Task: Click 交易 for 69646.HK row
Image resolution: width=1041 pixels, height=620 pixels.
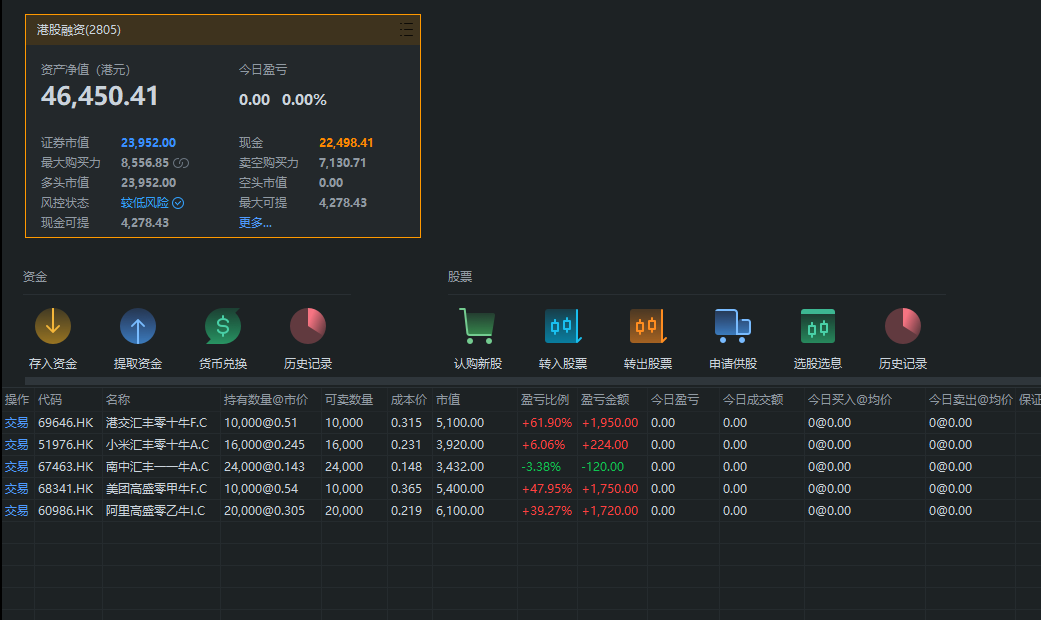Action: [17, 423]
